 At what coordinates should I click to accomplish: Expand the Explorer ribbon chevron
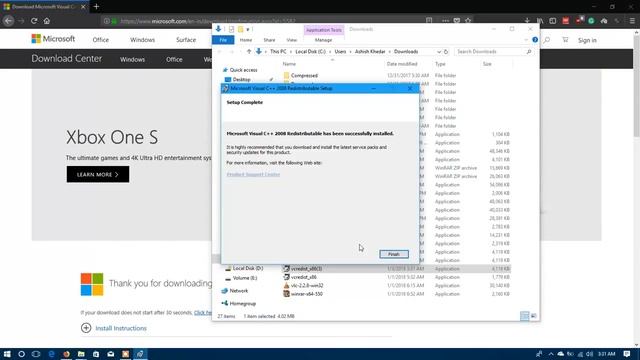[x=526, y=40]
